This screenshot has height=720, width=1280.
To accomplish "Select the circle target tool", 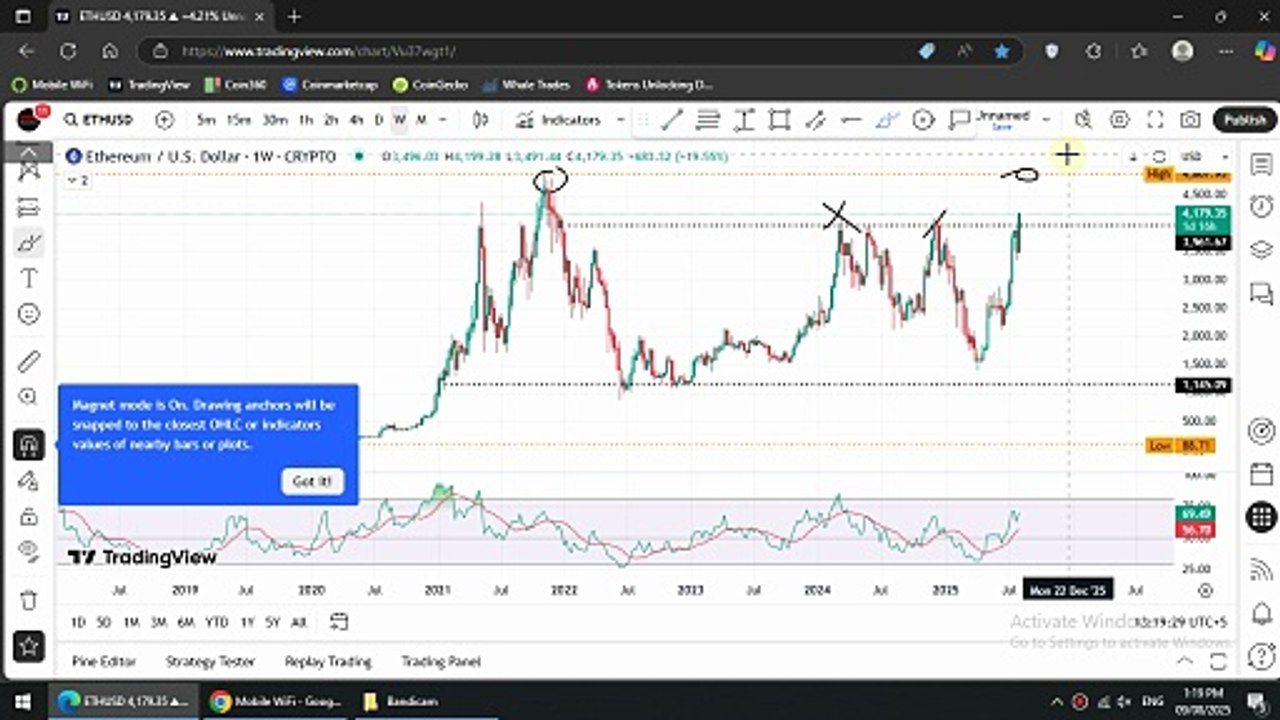I will pyautogui.click(x=923, y=120).
